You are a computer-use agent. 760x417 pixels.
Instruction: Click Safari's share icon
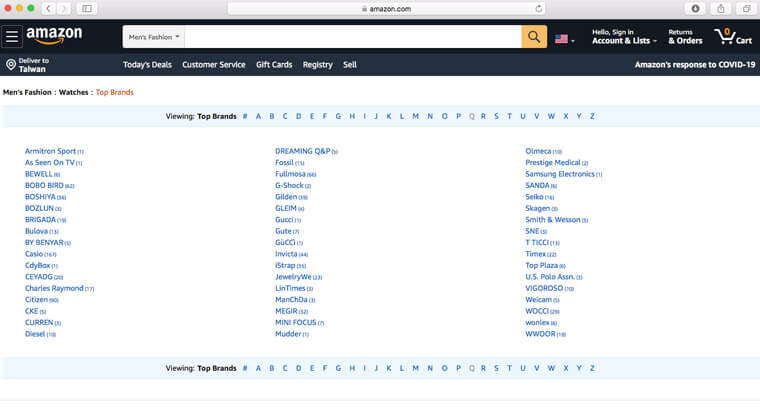(x=721, y=8)
